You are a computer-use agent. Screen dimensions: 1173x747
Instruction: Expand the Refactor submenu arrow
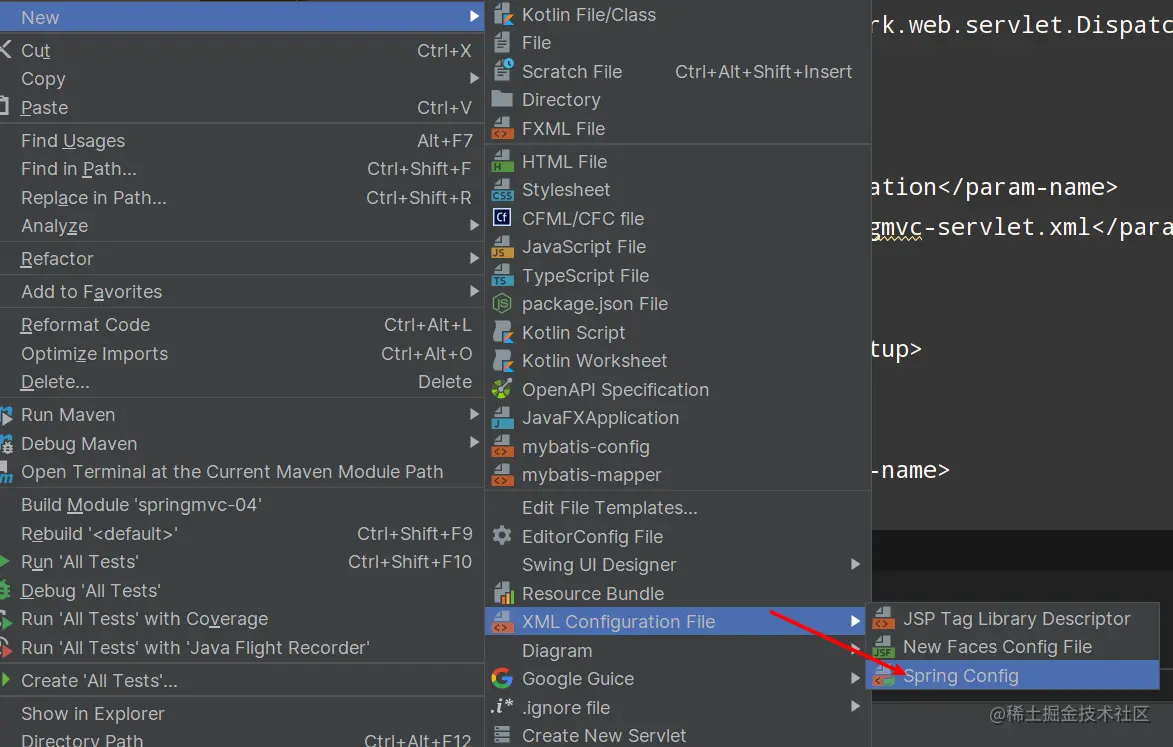pyautogui.click(x=474, y=258)
